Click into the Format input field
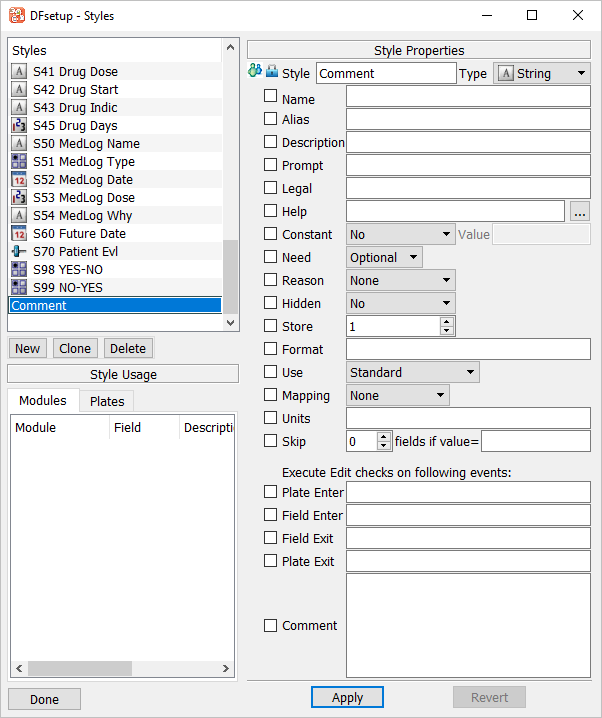602x718 pixels. (468, 349)
